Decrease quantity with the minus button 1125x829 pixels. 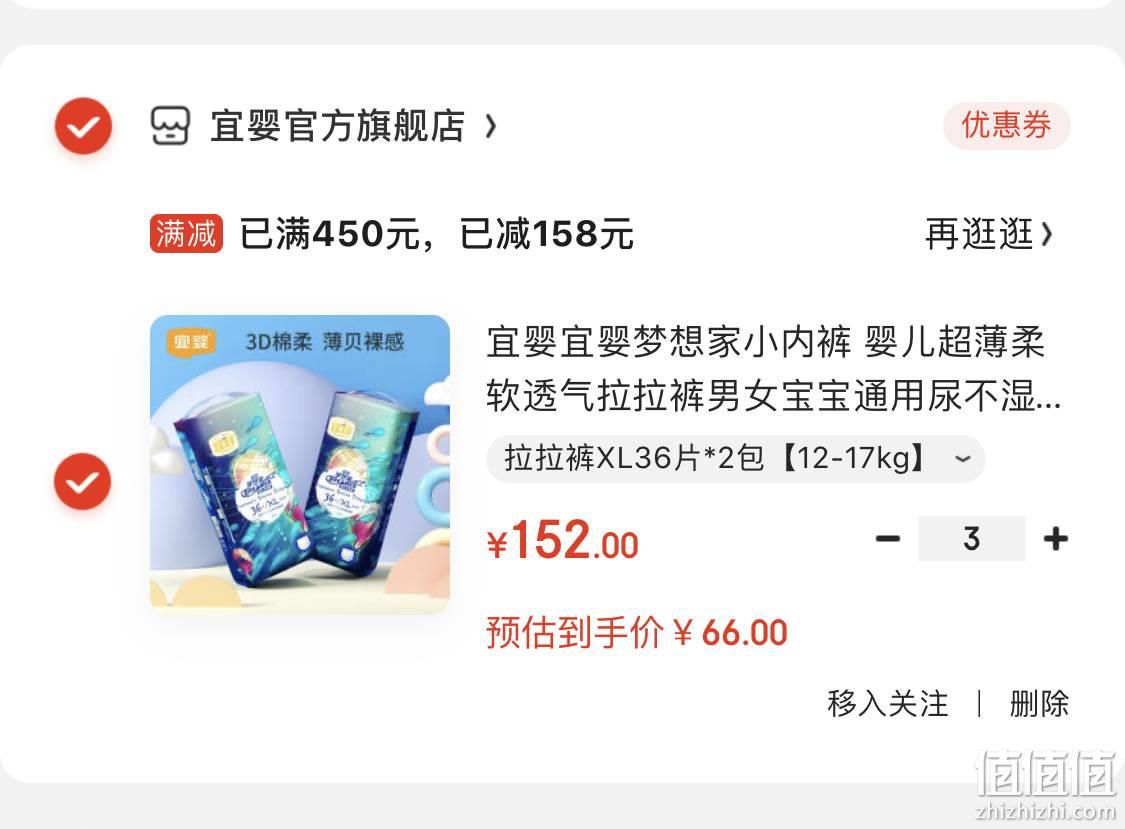[888, 538]
